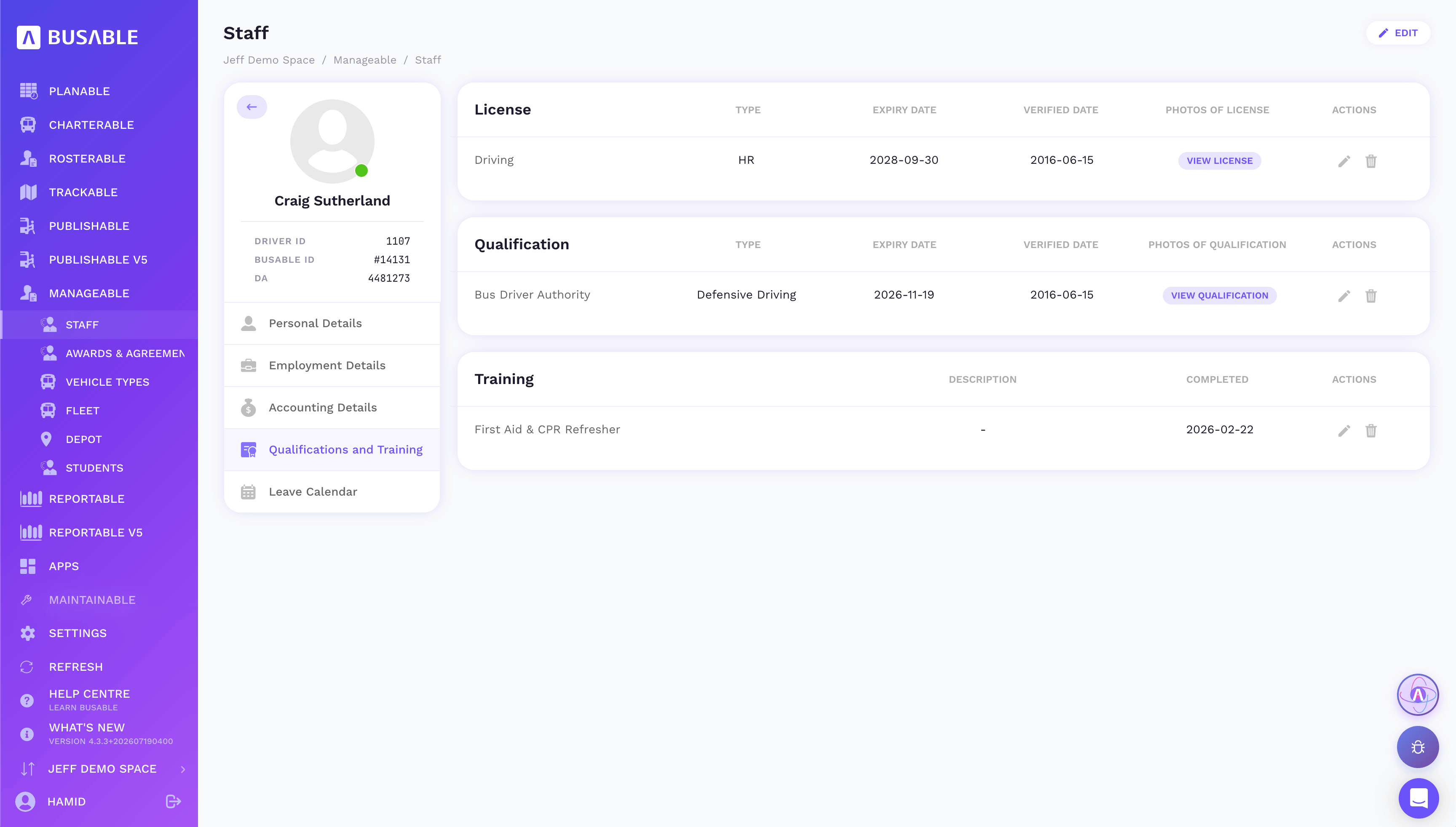
Task: Click the Busable logo
Action: (77, 37)
